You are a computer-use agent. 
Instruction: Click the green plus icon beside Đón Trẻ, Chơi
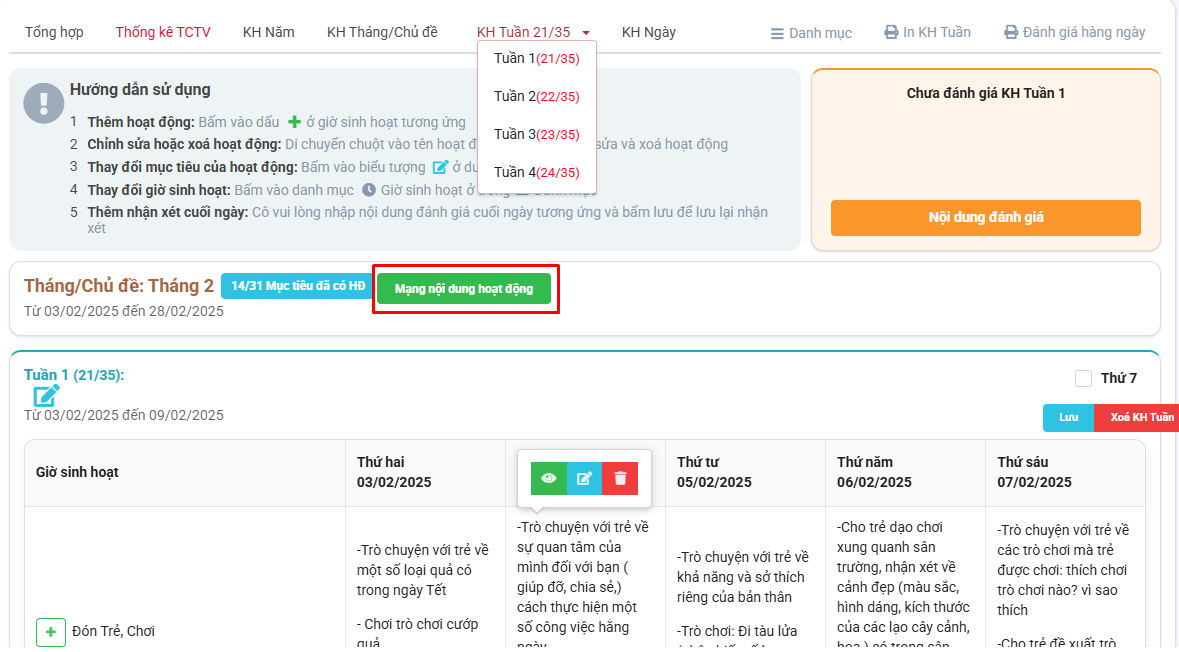point(51,632)
